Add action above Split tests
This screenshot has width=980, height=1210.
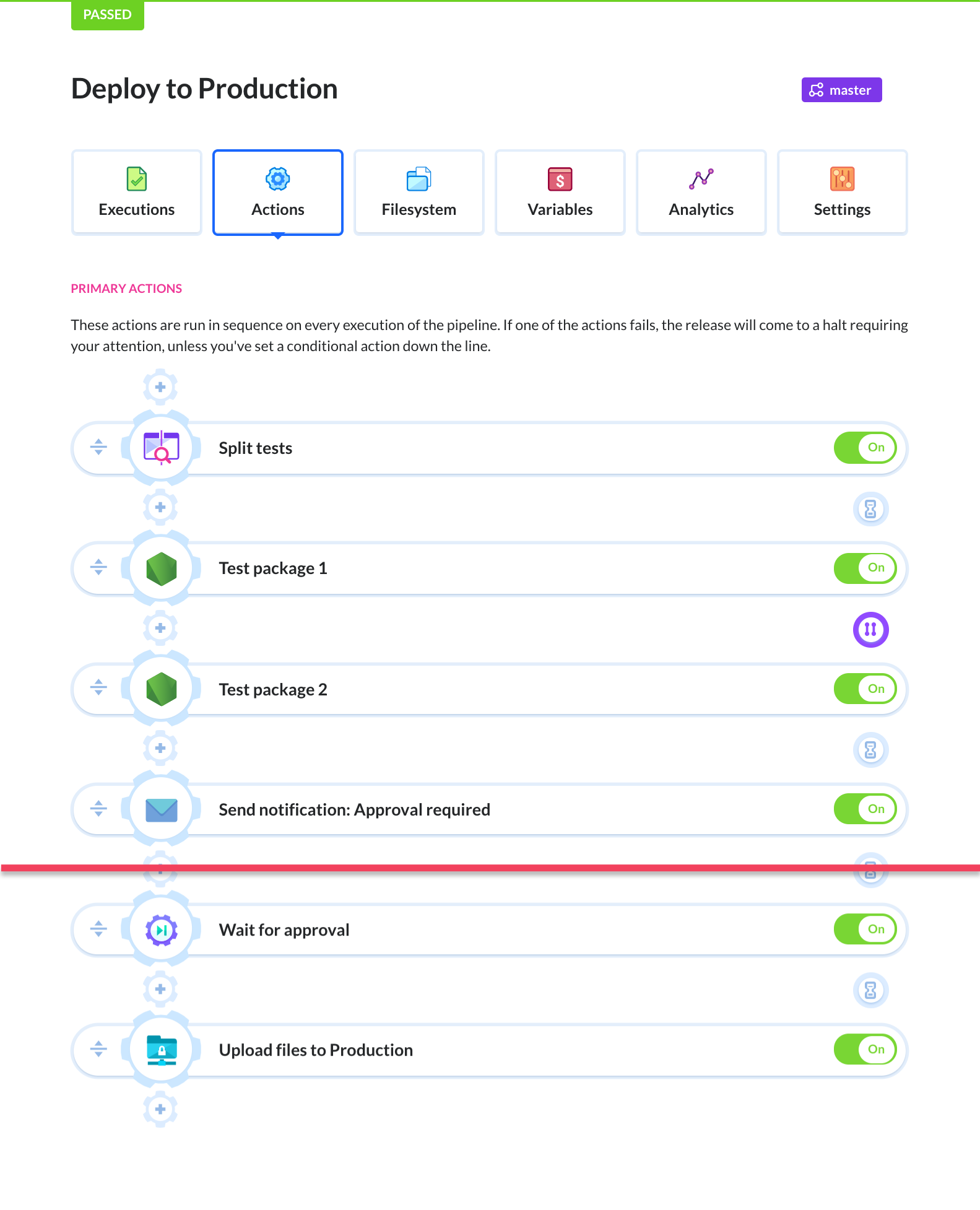coord(160,387)
